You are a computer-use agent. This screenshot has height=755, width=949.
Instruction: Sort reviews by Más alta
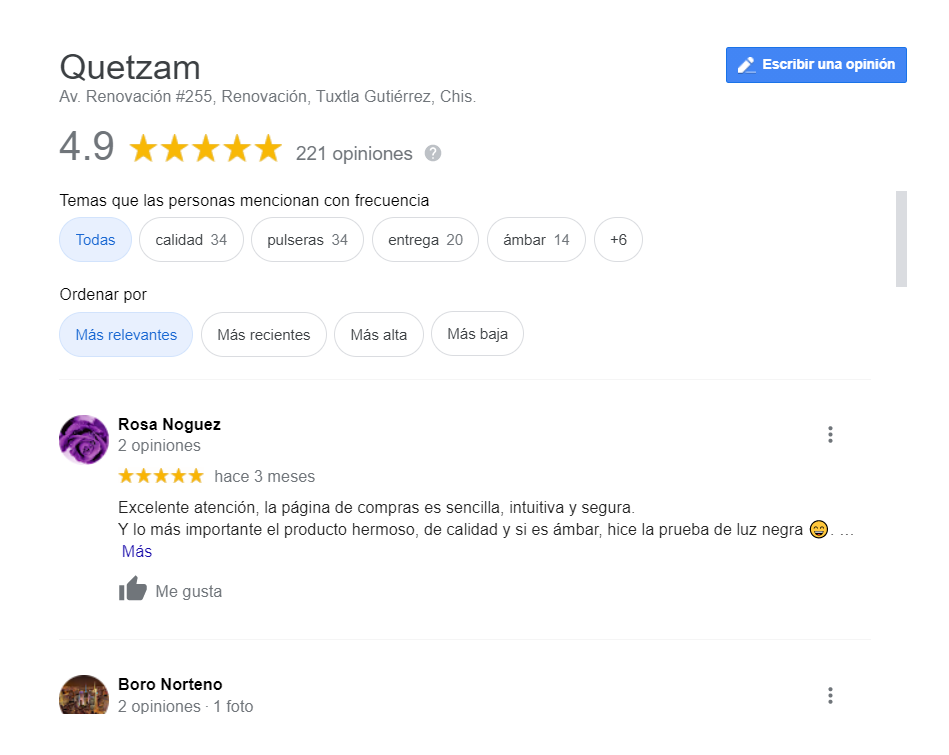tap(379, 335)
